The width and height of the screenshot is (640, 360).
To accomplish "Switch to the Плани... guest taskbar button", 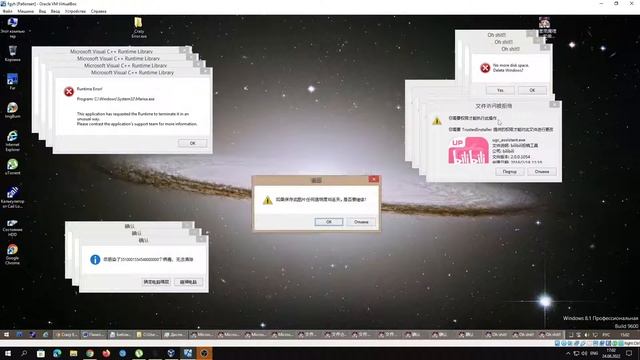I will (x=93, y=335).
